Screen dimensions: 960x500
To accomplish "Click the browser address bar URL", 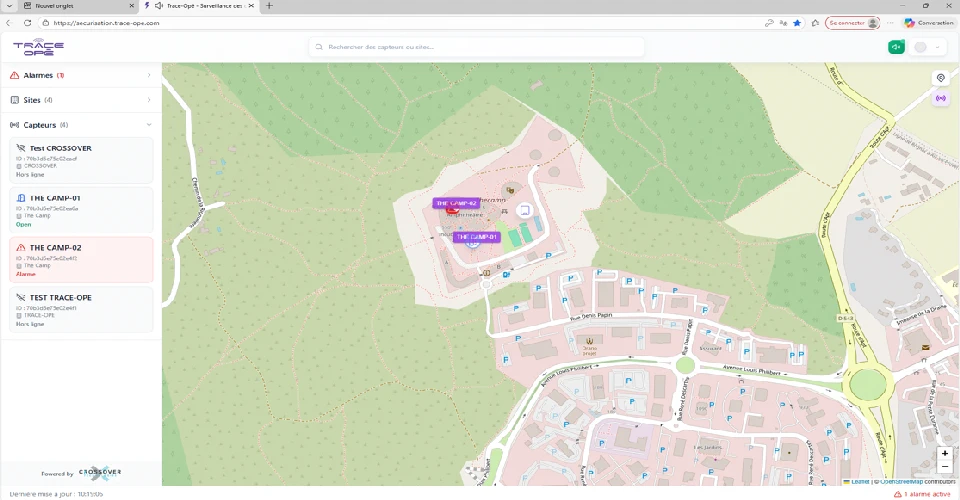I will [x=107, y=23].
